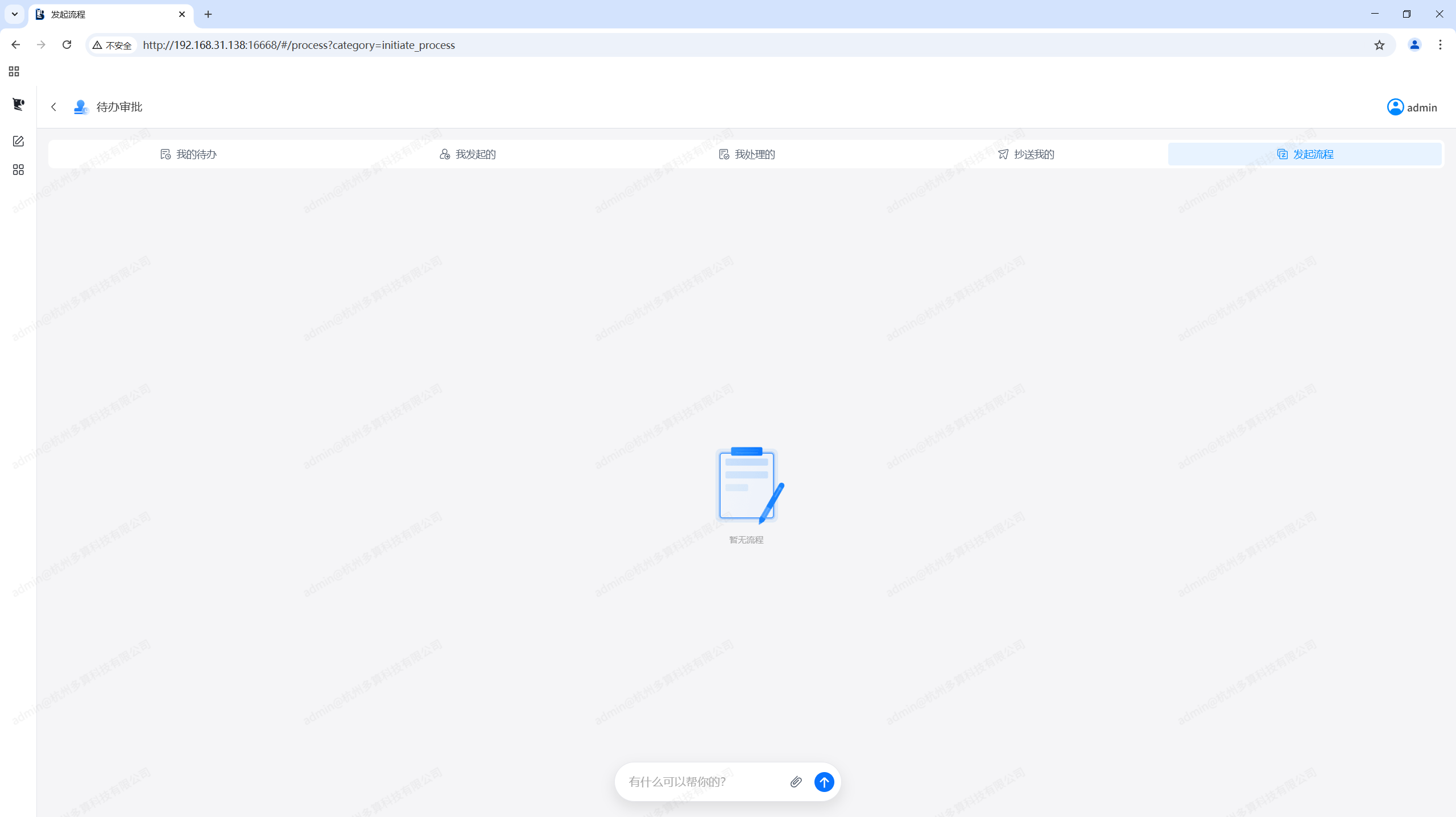Switch to the 我发起的 tab
This screenshot has width=1456, height=817.
(468, 154)
